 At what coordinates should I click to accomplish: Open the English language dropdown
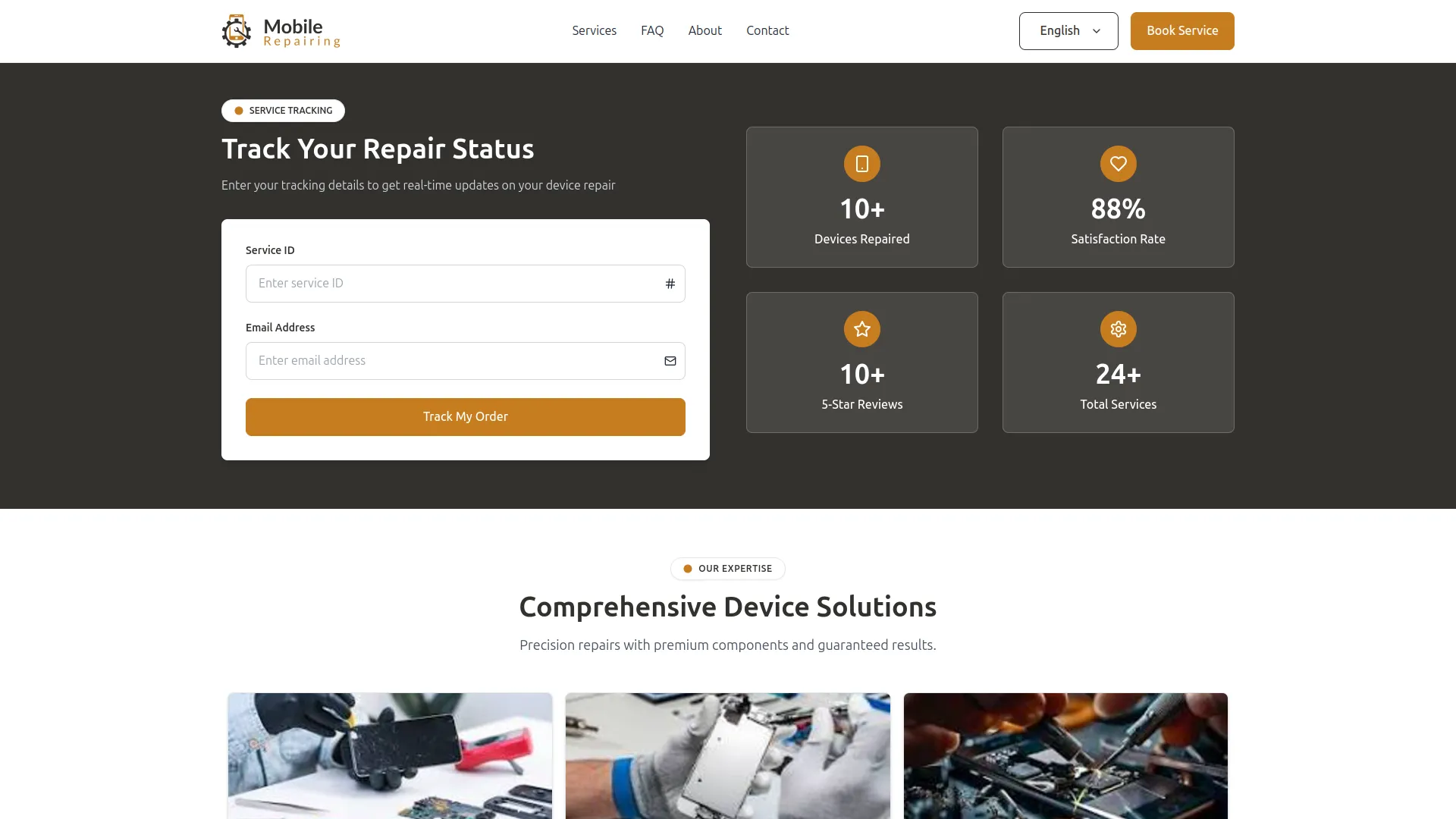click(1068, 30)
